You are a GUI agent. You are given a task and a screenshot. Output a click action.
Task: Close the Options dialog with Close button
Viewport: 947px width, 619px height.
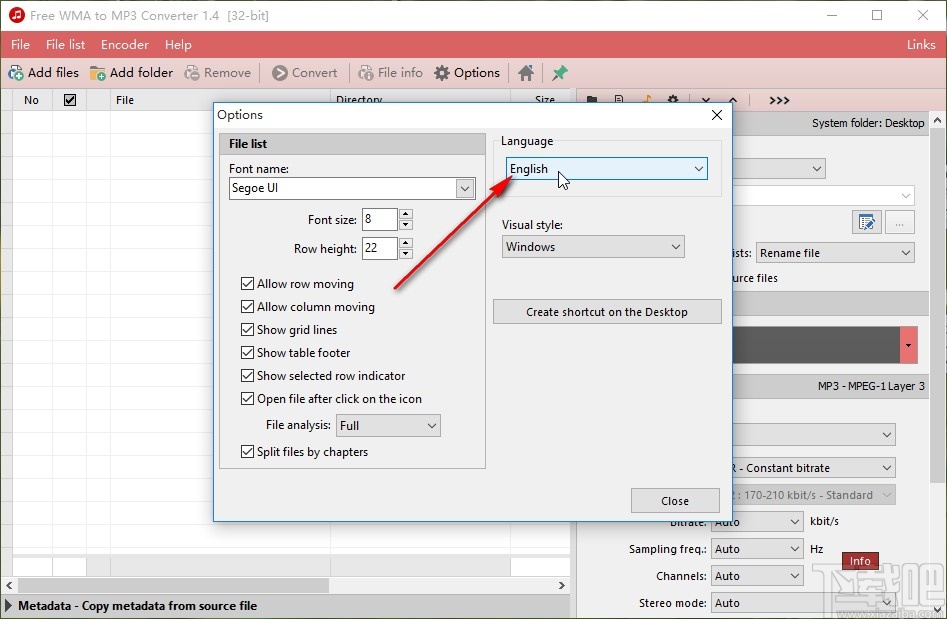[675, 500]
